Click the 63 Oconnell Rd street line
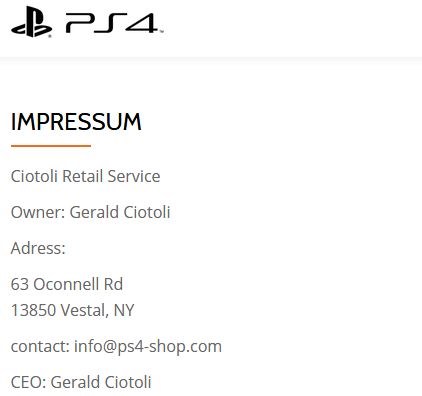The width and height of the screenshot is (422, 396). pos(67,284)
